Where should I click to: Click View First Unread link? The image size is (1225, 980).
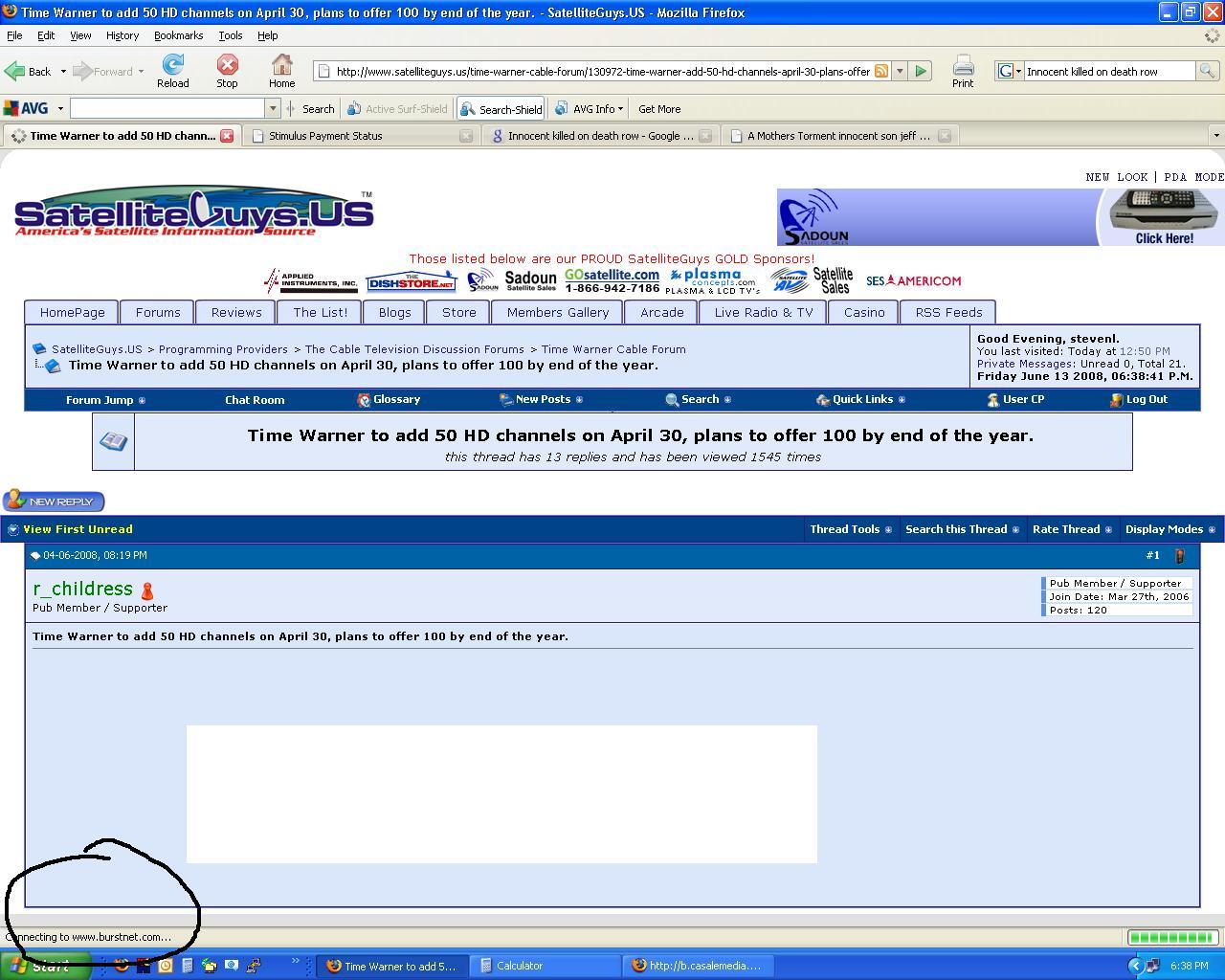click(x=78, y=529)
